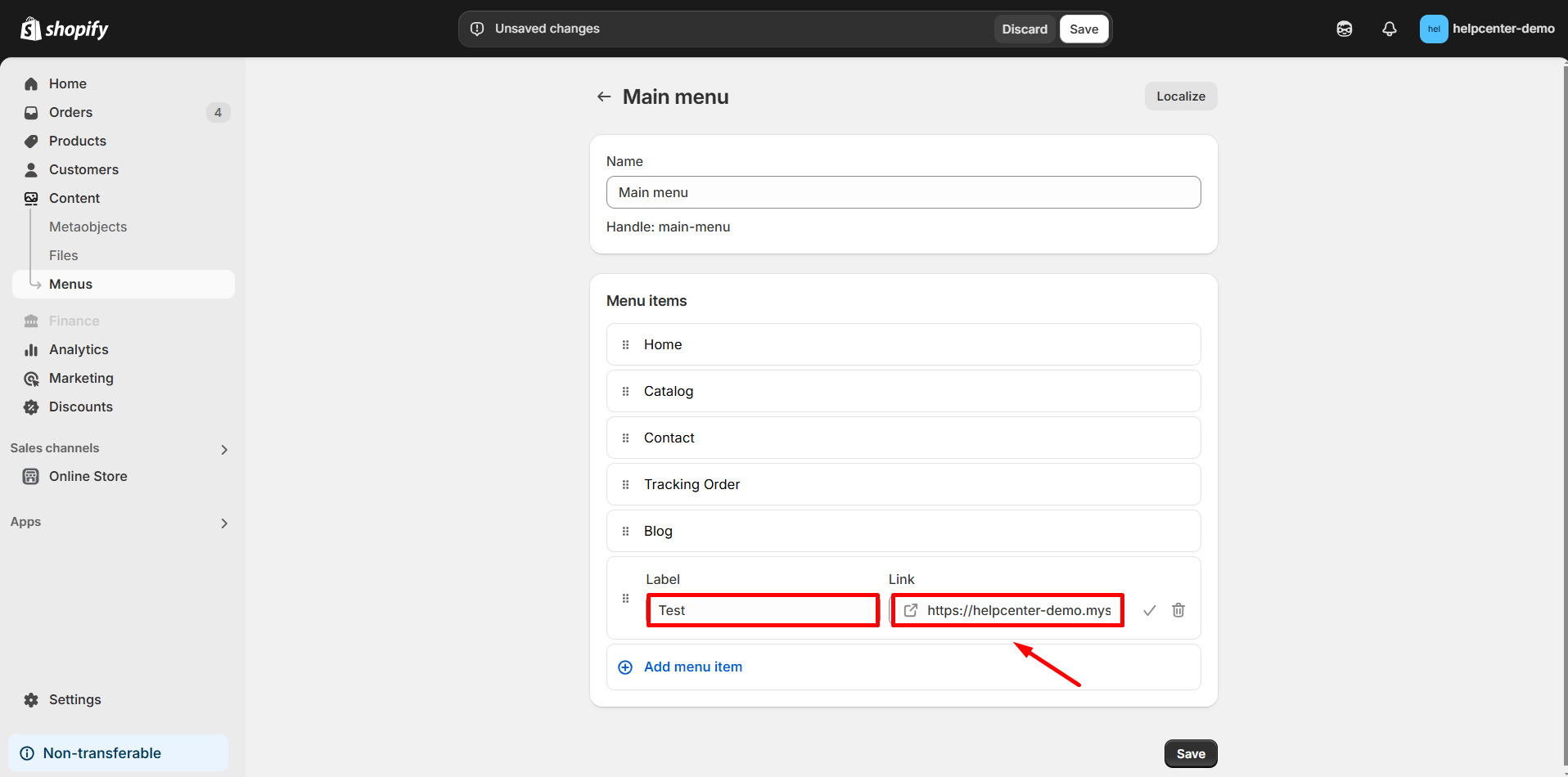Viewport: 1568px width, 777px height.
Task: Open the Sidekick assistant icon
Action: point(1344,29)
